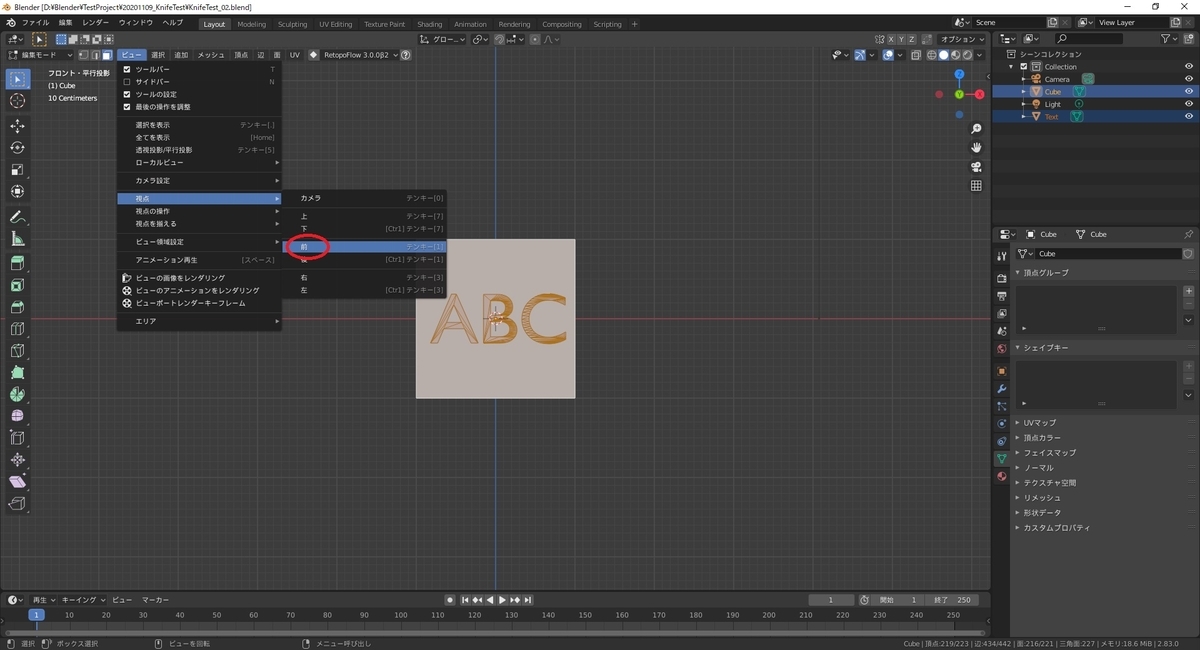Viewport: 1200px width, 650px height.
Task: Open カメラ設定 submenu
Action: pyautogui.click(x=200, y=181)
